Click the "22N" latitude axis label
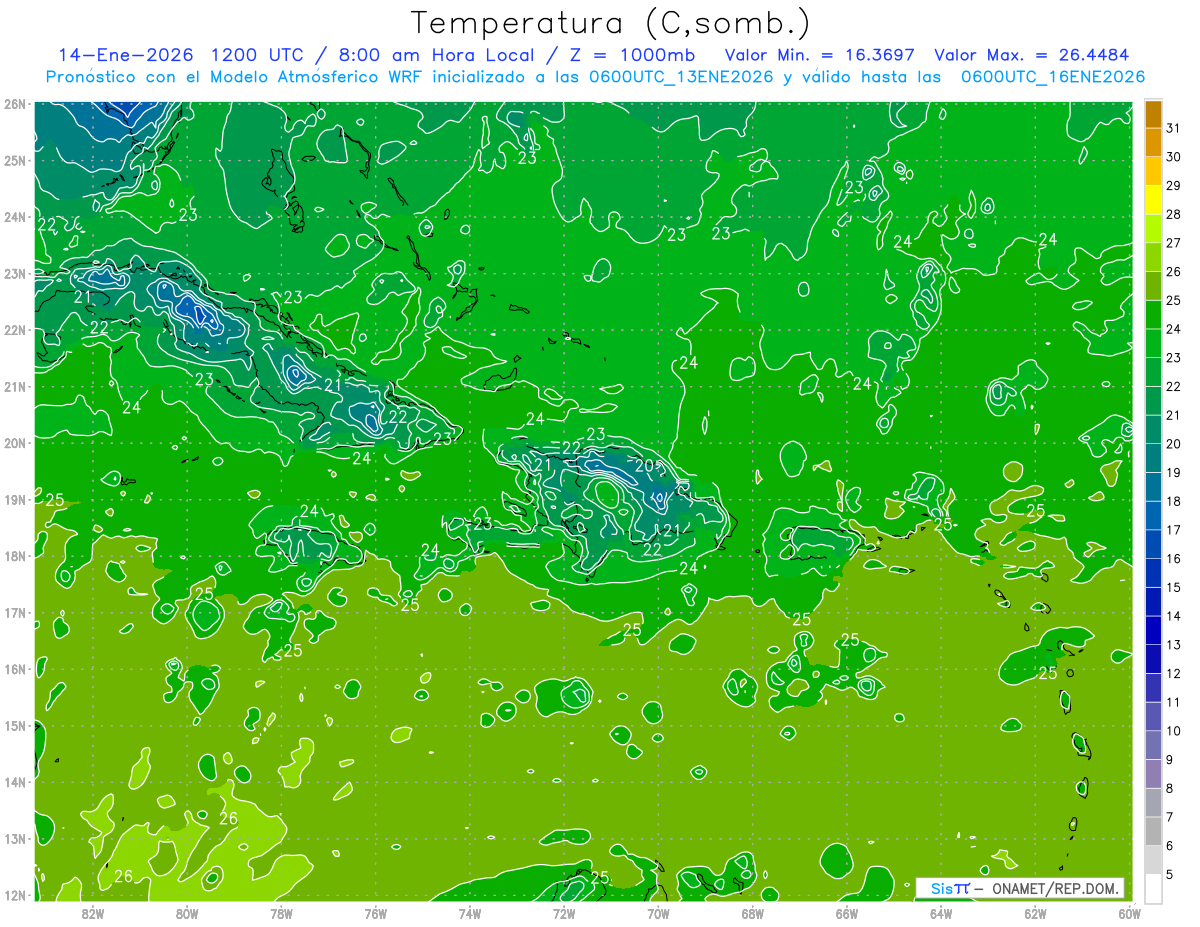The width and height of the screenshot is (1200, 927). [15, 330]
